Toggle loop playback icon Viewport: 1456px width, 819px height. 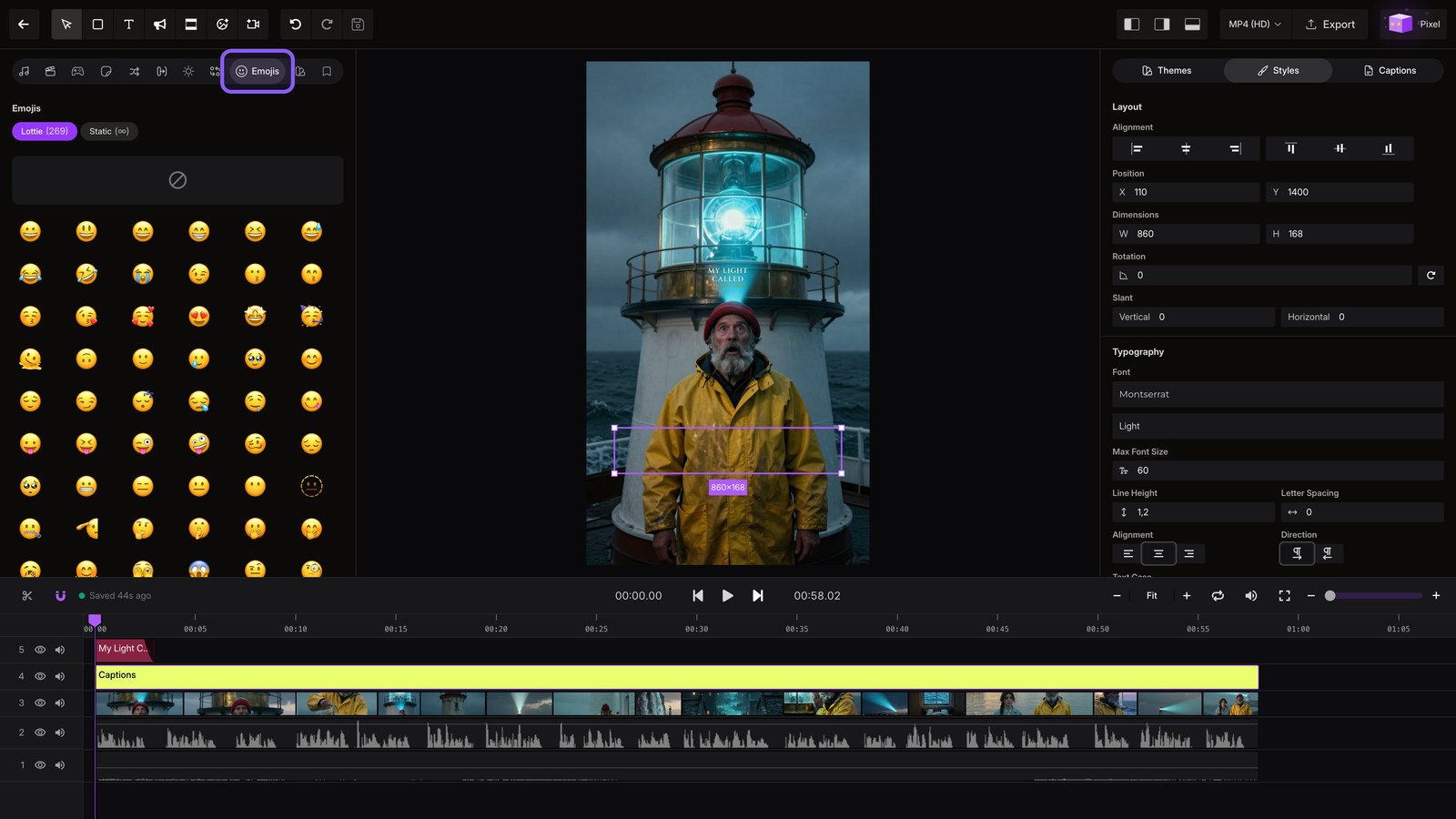coord(1218,596)
